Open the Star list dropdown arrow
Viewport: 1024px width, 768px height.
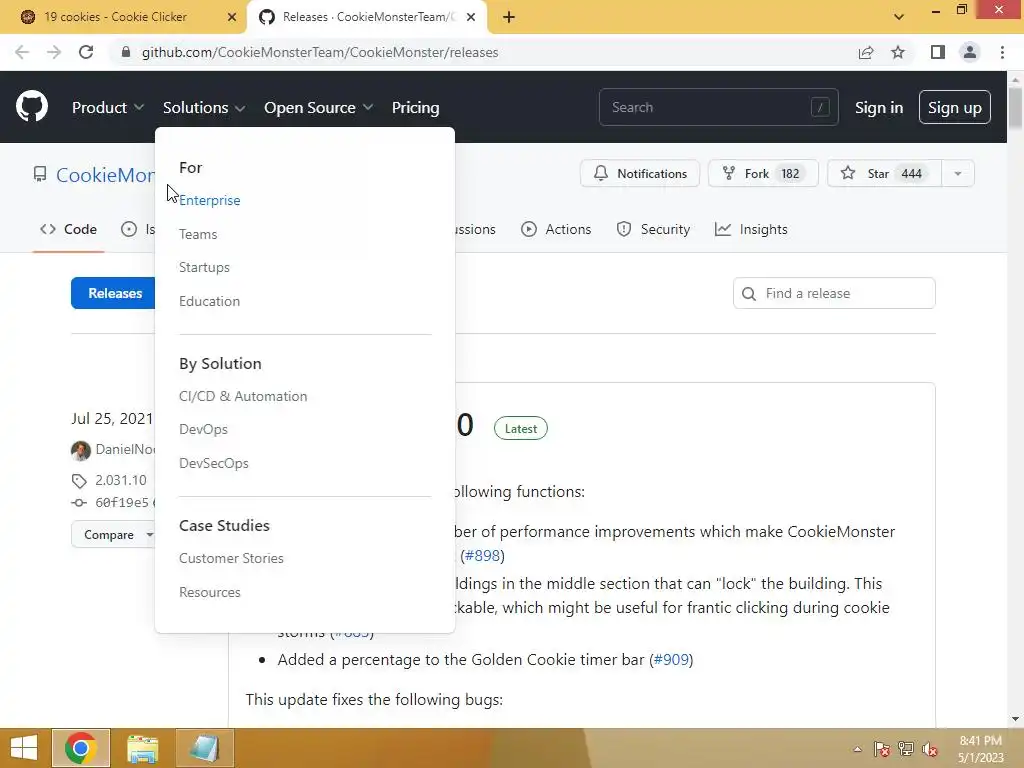click(x=958, y=174)
